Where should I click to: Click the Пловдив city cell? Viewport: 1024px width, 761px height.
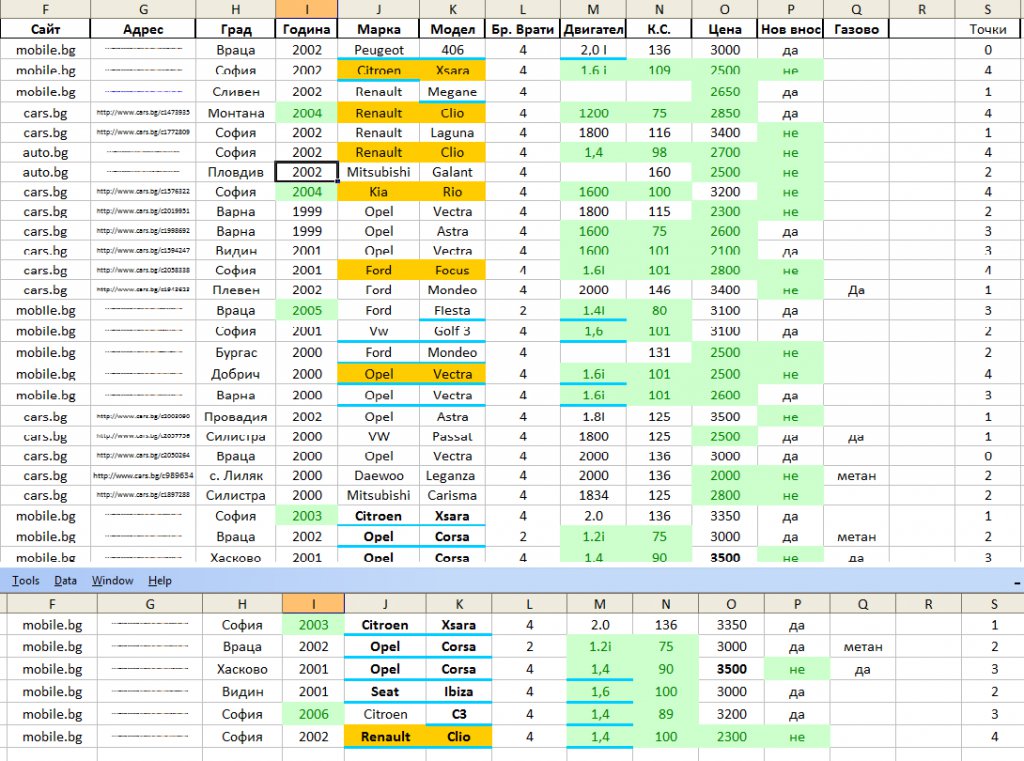235,172
